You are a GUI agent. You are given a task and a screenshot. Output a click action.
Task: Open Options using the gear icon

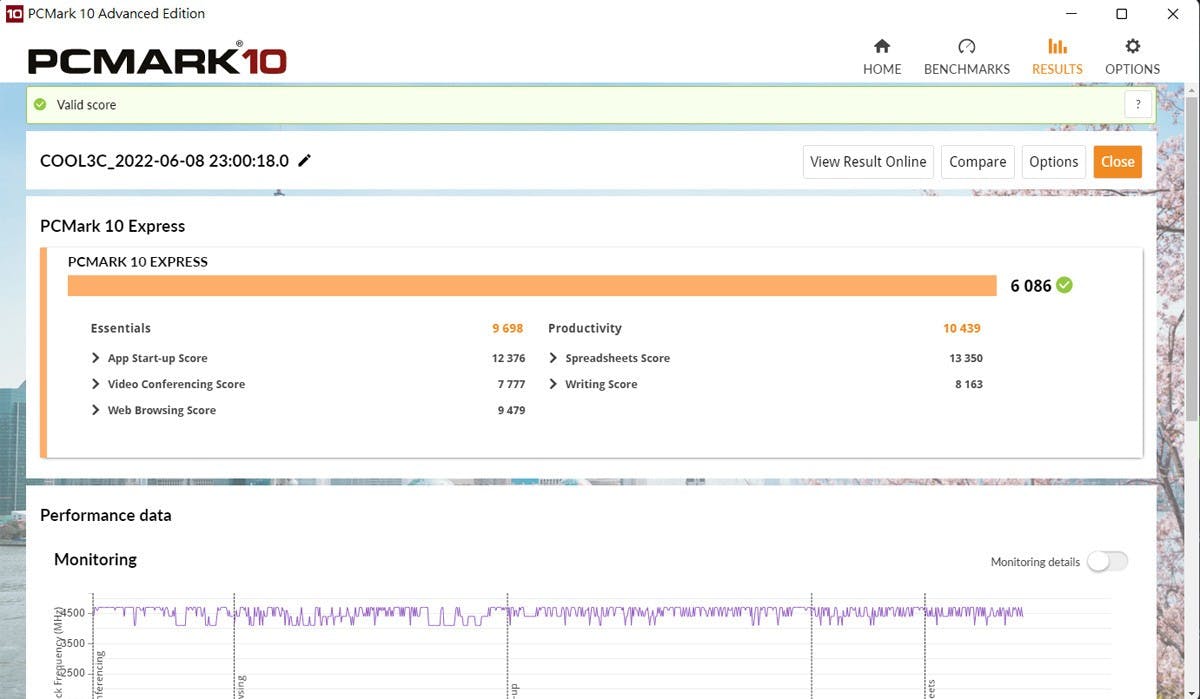1132,46
